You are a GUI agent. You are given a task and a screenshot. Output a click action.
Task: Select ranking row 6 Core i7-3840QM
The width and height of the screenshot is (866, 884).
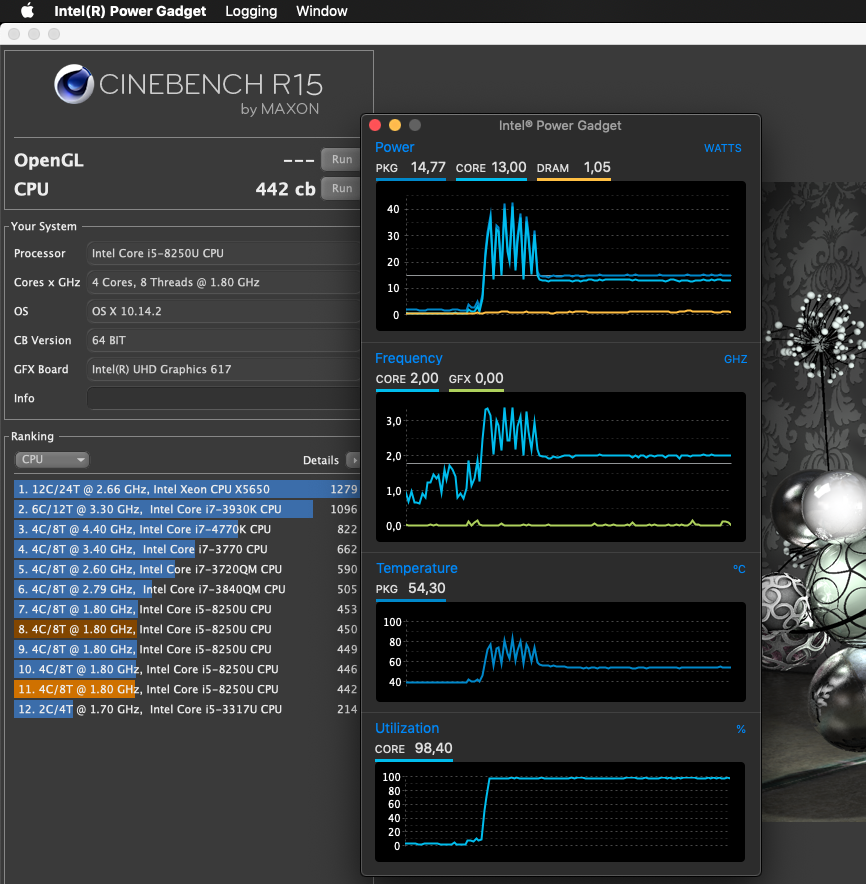pos(187,589)
